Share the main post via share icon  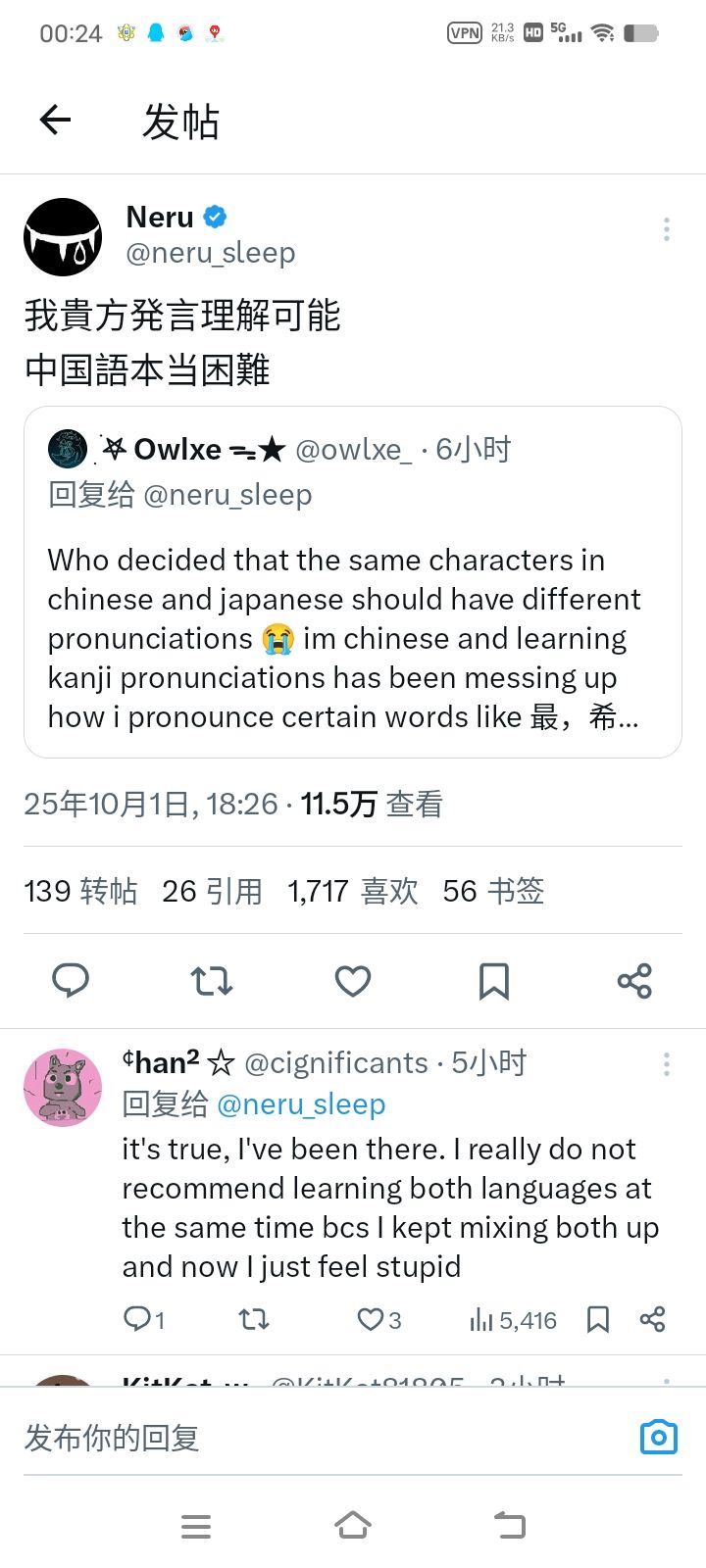tap(634, 980)
